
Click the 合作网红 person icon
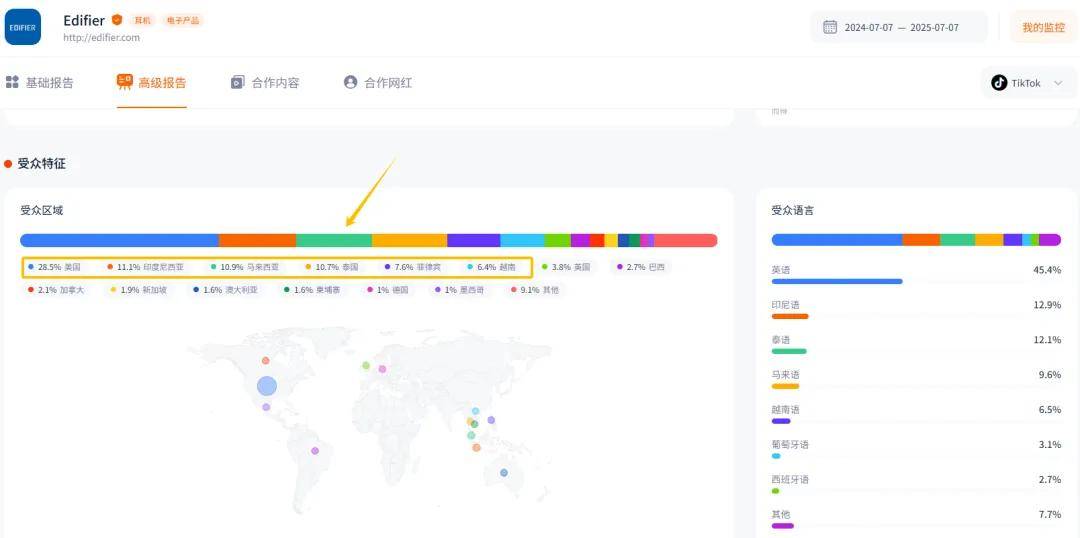coord(350,82)
